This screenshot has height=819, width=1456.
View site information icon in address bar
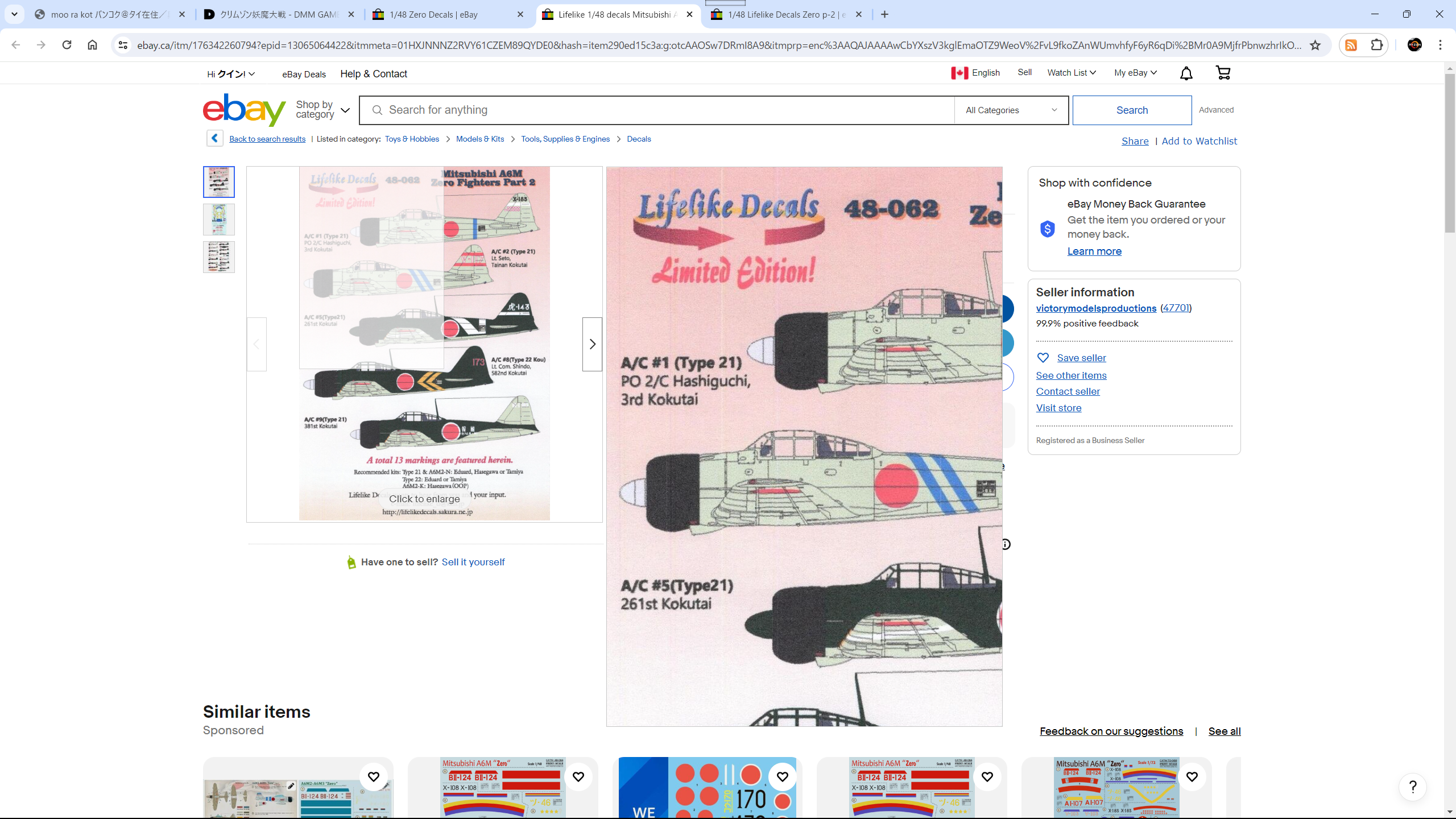coord(123,45)
